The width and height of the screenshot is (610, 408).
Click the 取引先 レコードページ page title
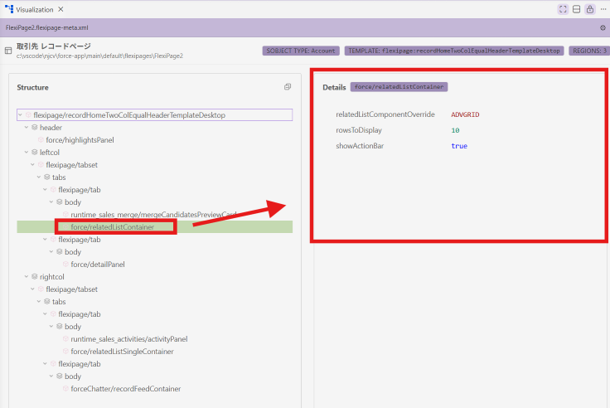[x=54, y=46]
